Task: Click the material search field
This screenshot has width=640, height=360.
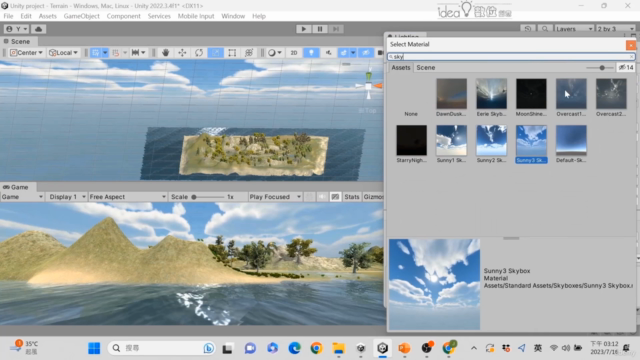Action: [511, 56]
